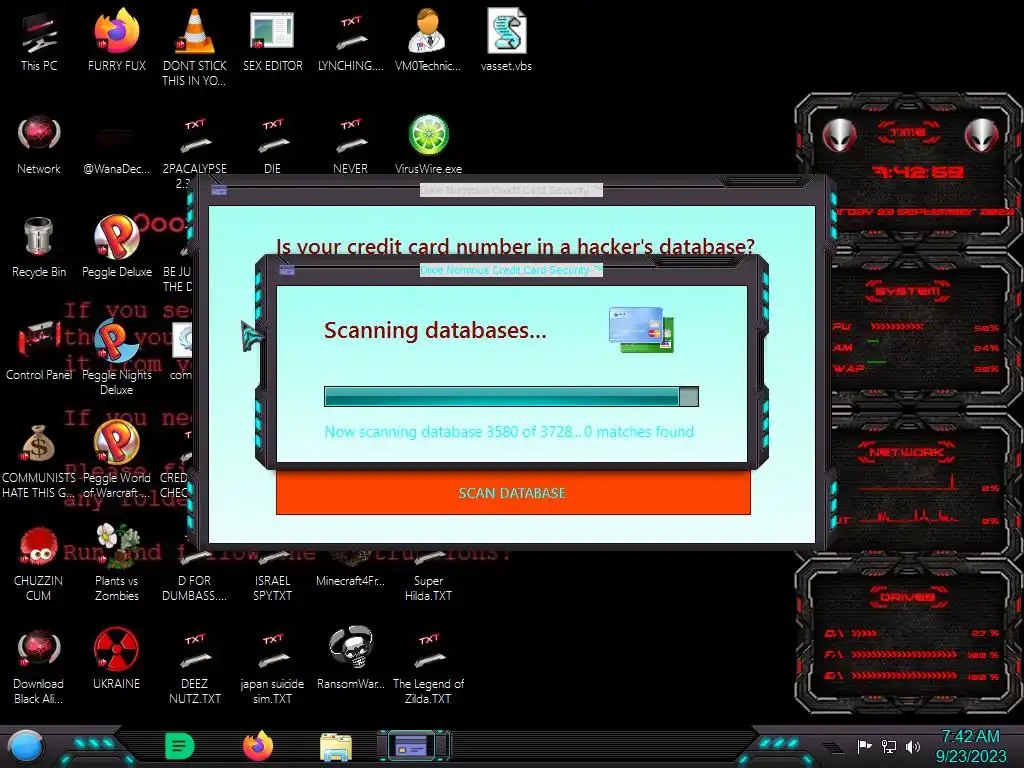Launch Peggle World of Warcraft icon
Screen dimensions: 1024x768
click(x=116, y=460)
